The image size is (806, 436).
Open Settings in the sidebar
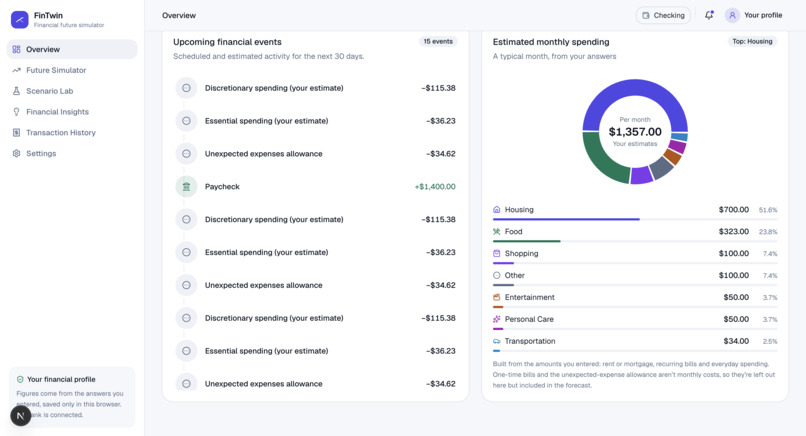click(x=72, y=153)
